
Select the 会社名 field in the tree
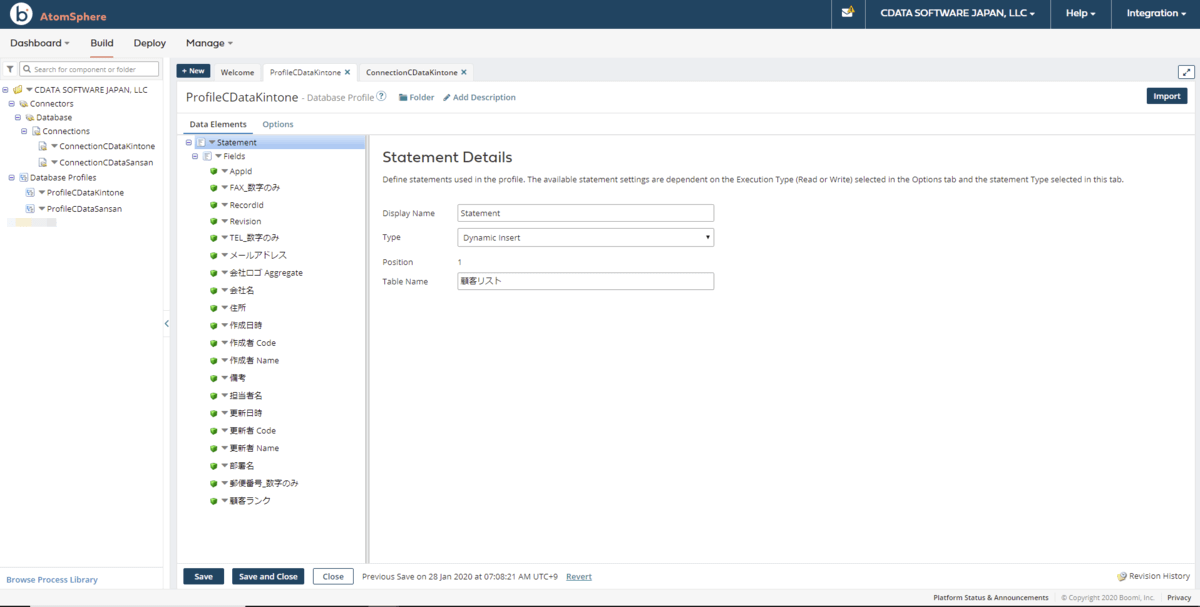242,290
